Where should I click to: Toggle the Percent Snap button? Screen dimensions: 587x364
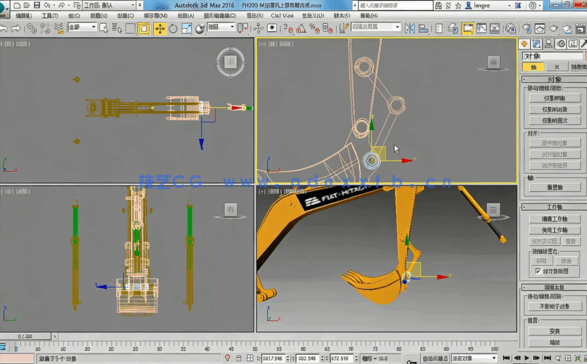coord(314,28)
